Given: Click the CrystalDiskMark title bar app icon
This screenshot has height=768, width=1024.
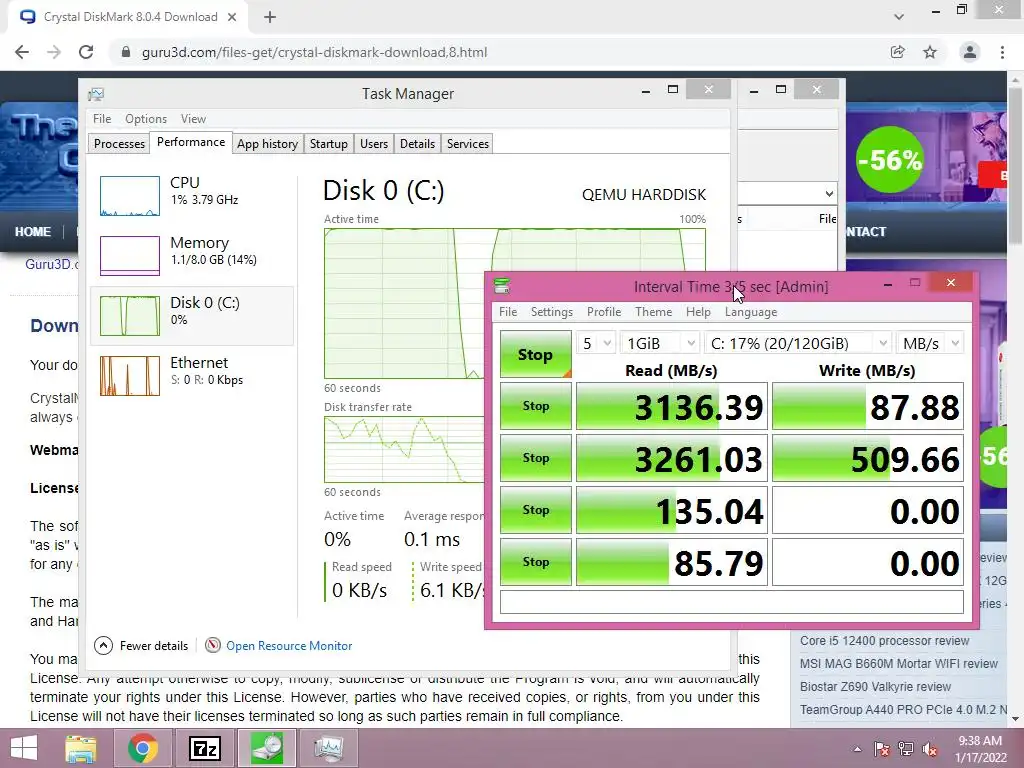Looking at the screenshot, I should pos(502,286).
